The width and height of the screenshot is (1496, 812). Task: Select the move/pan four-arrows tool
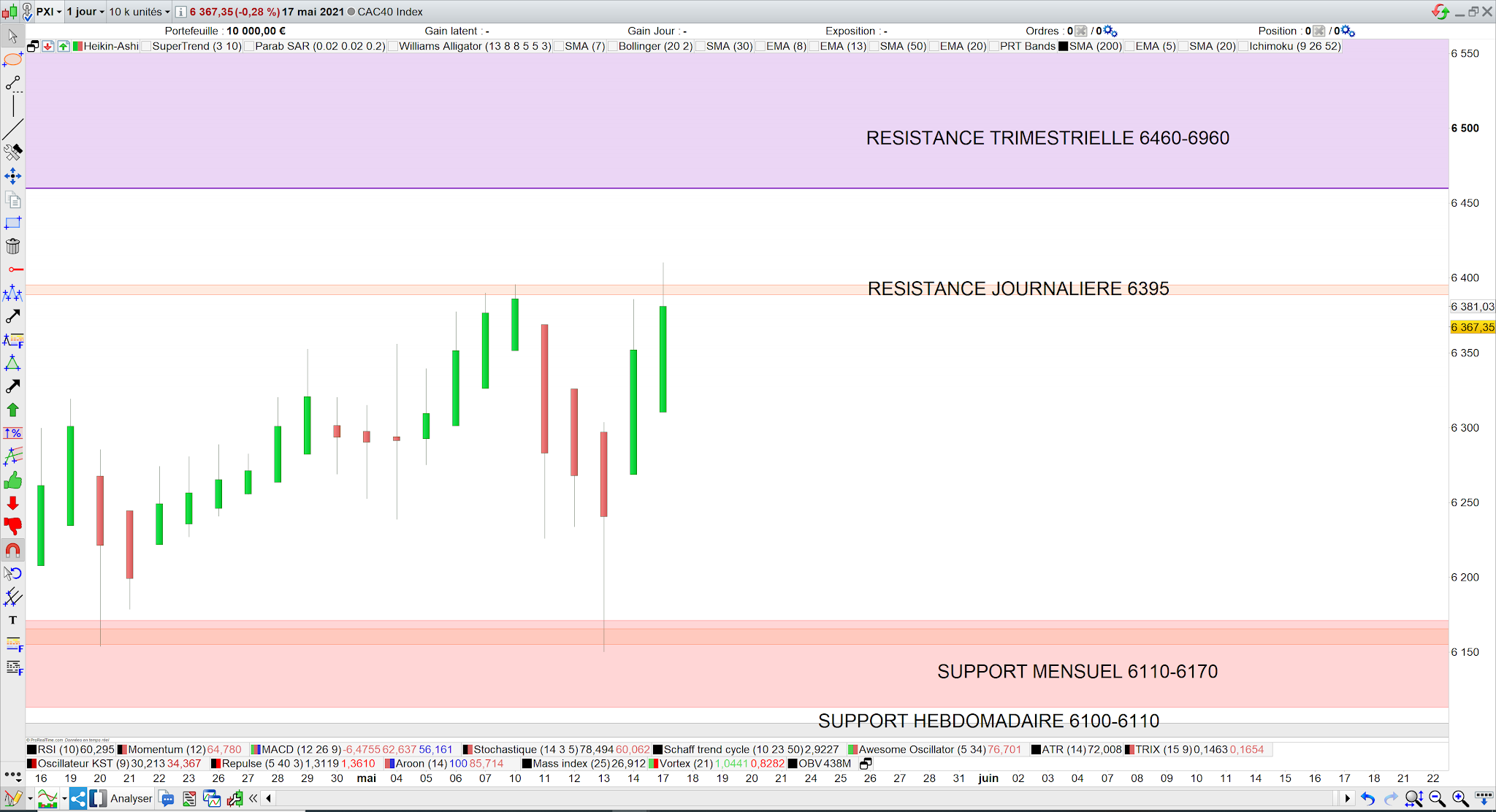click(x=12, y=176)
